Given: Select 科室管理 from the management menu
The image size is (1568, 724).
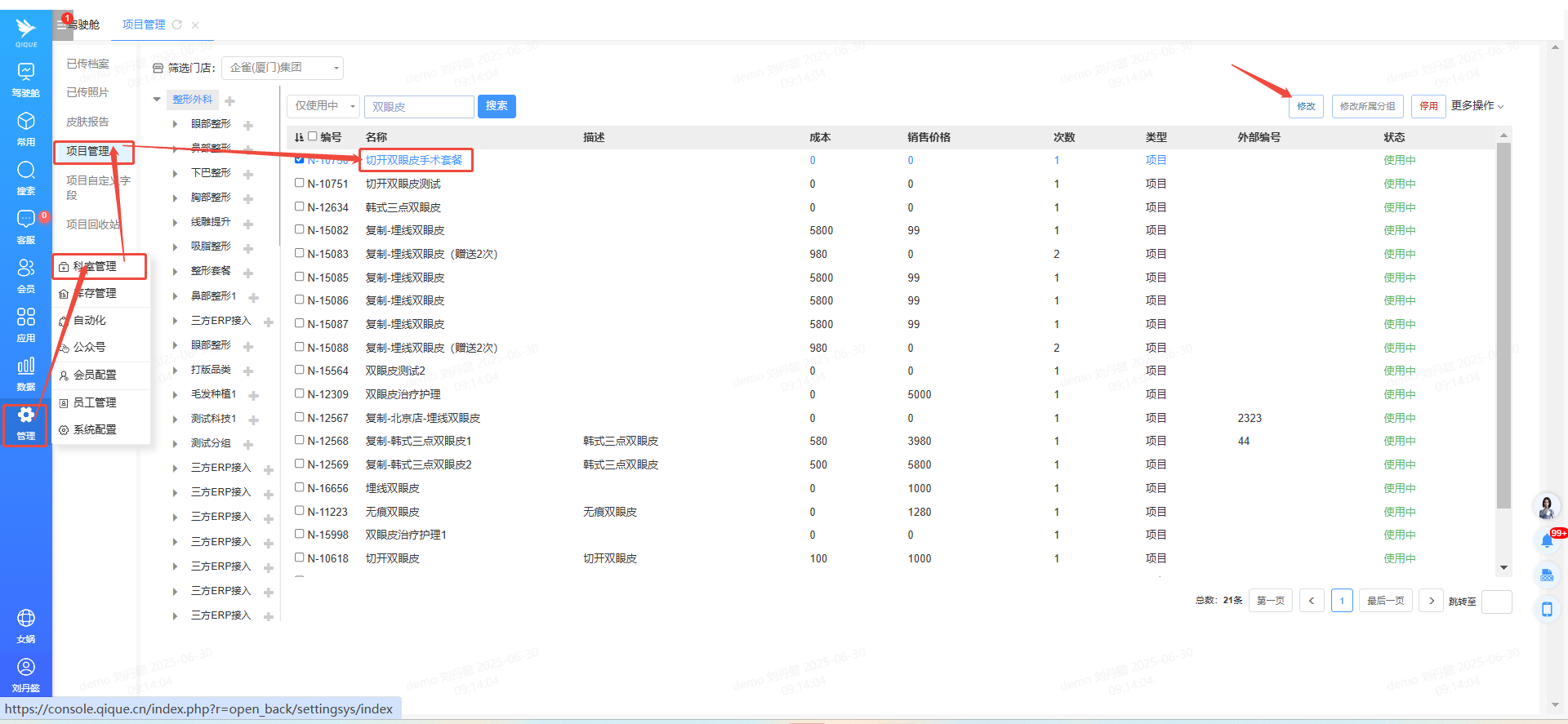Looking at the screenshot, I should pyautogui.click(x=95, y=266).
